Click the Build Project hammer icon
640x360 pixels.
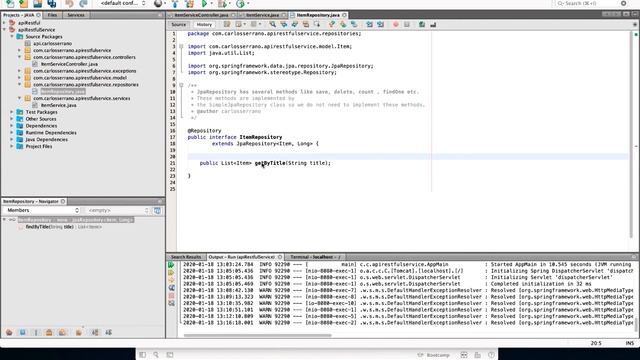175,4
